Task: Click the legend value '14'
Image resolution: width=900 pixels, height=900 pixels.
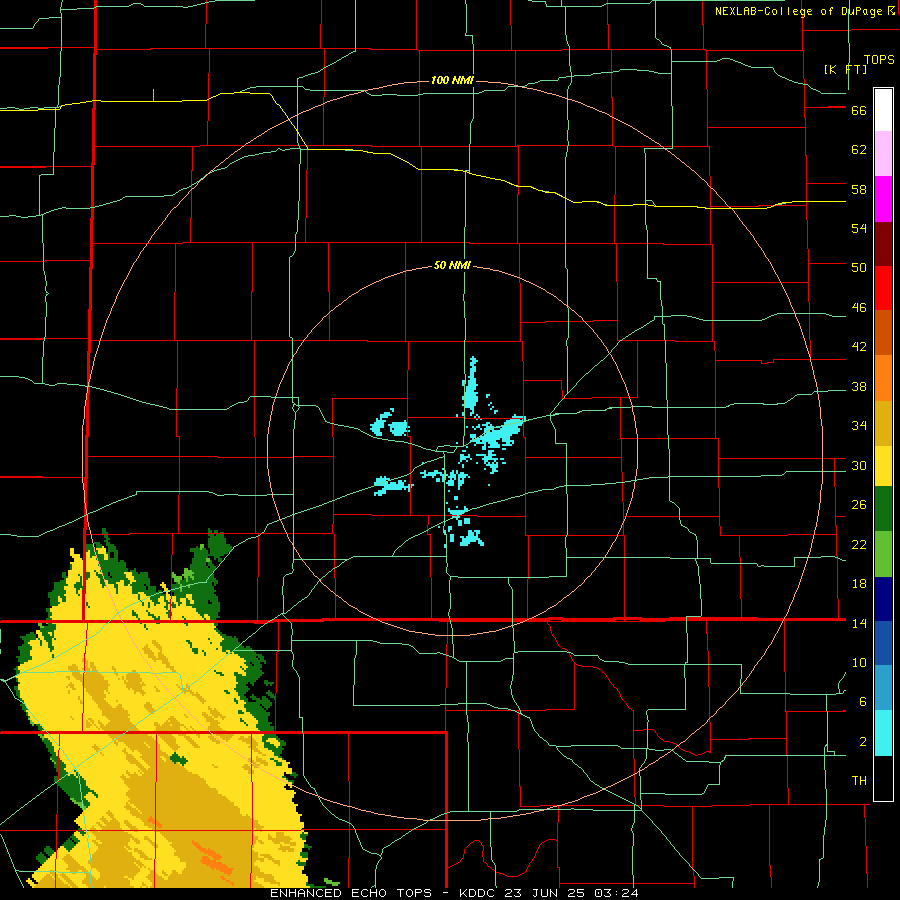Action: pos(859,623)
